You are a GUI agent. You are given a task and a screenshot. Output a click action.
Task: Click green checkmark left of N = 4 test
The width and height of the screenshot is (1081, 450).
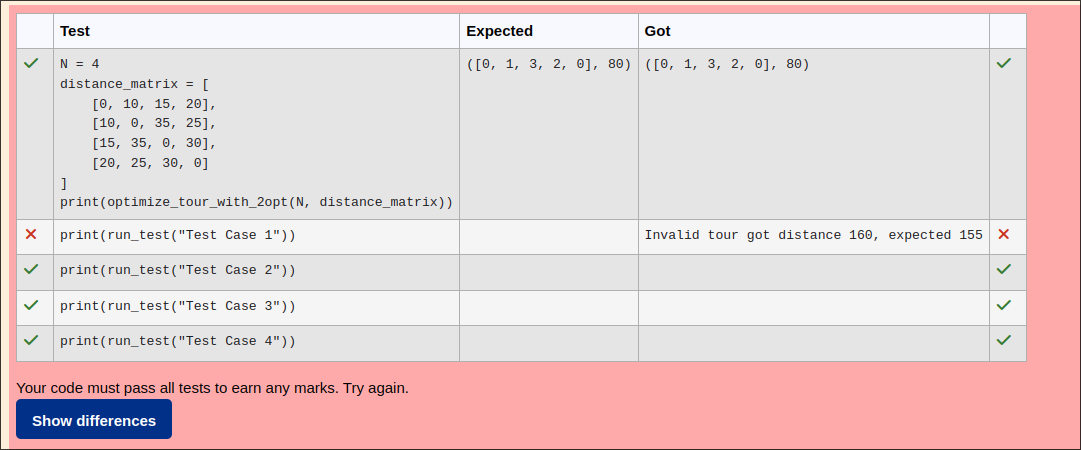(x=31, y=63)
